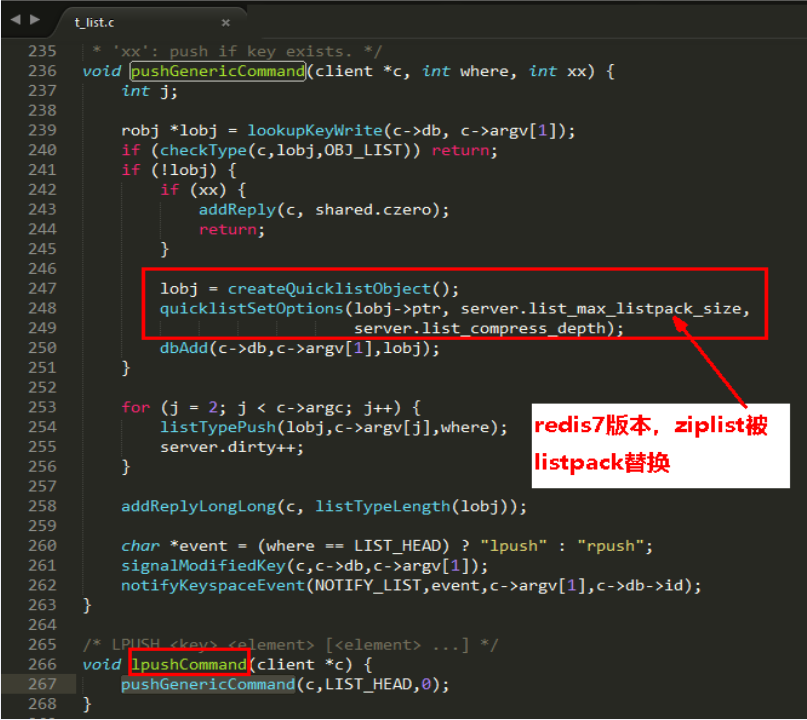Click pushGenericCommand call on line 267
This screenshot has width=807, height=720.
click(208, 684)
